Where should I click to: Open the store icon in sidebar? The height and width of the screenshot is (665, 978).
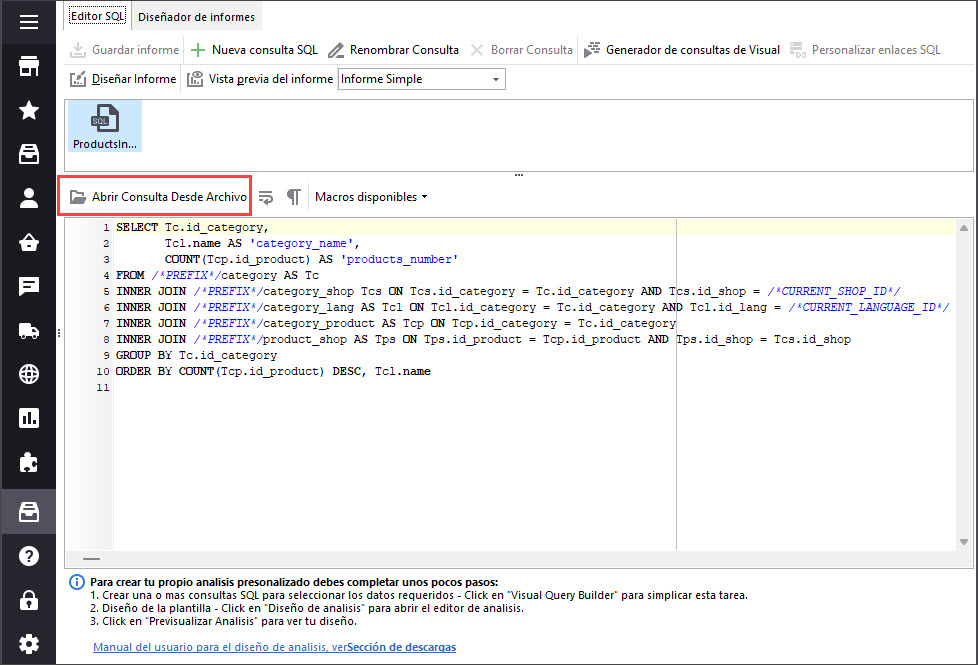click(x=29, y=66)
